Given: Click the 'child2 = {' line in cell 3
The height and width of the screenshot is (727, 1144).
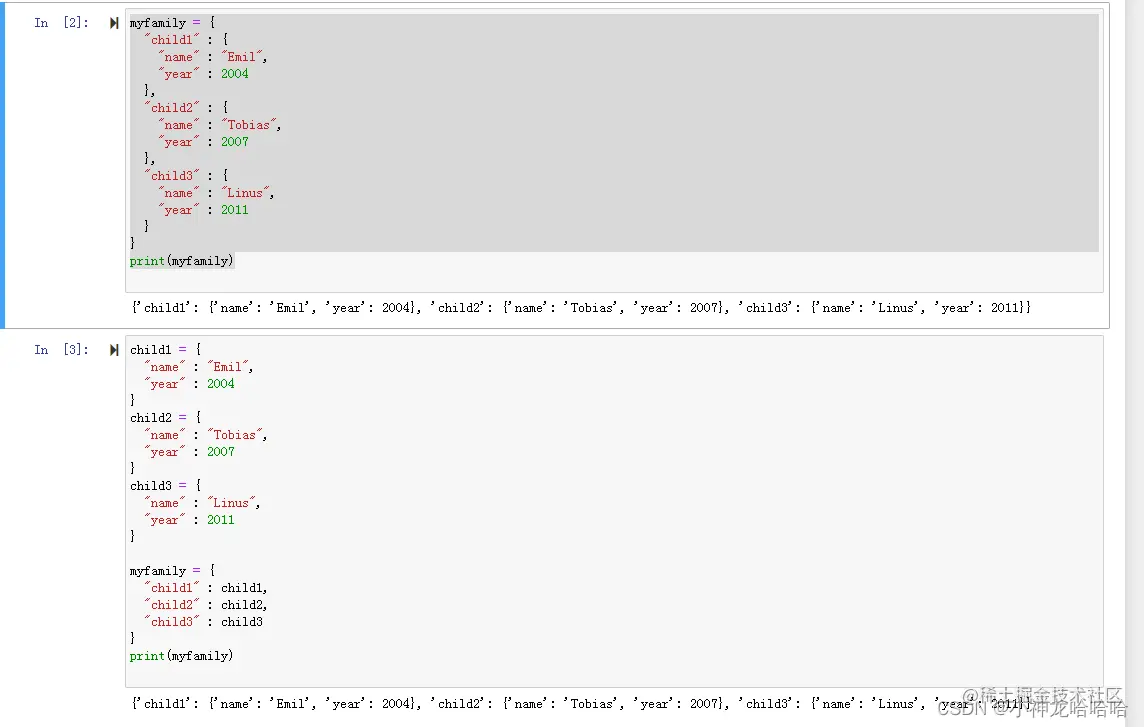Looking at the screenshot, I should point(166,418).
